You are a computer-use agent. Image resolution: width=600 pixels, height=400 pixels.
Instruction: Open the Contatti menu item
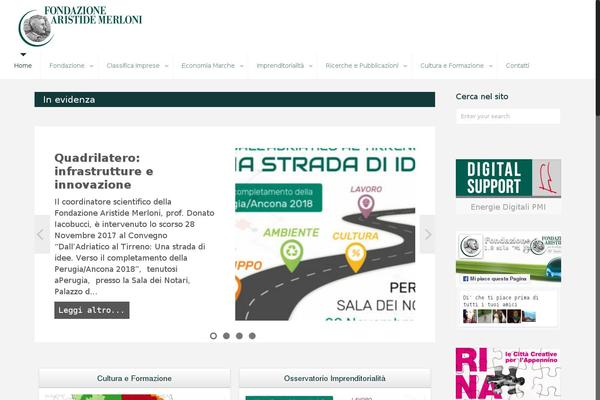[517, 65]
